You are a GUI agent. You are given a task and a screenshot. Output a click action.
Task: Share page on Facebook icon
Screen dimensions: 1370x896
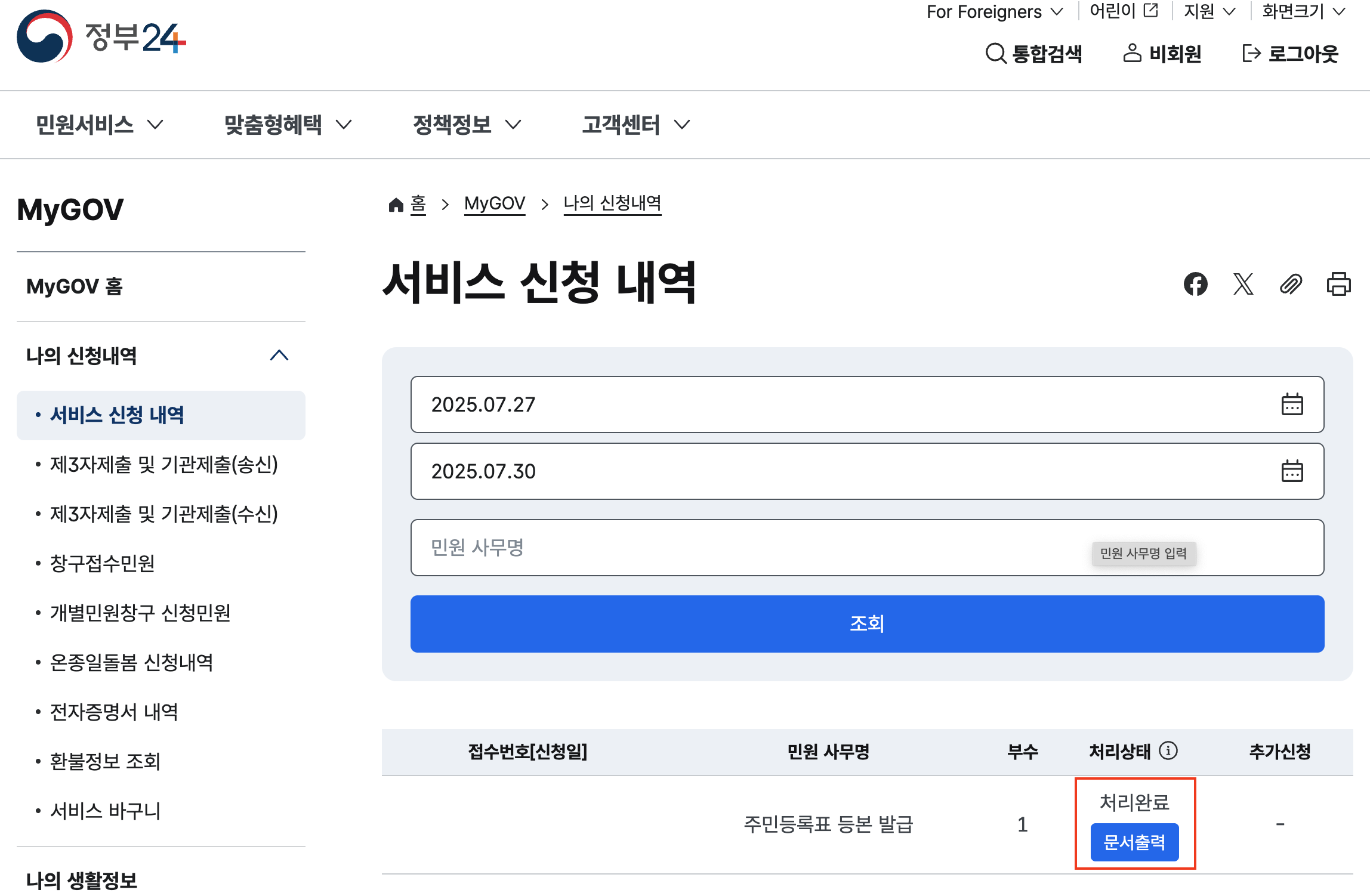tap(1195, 284)
